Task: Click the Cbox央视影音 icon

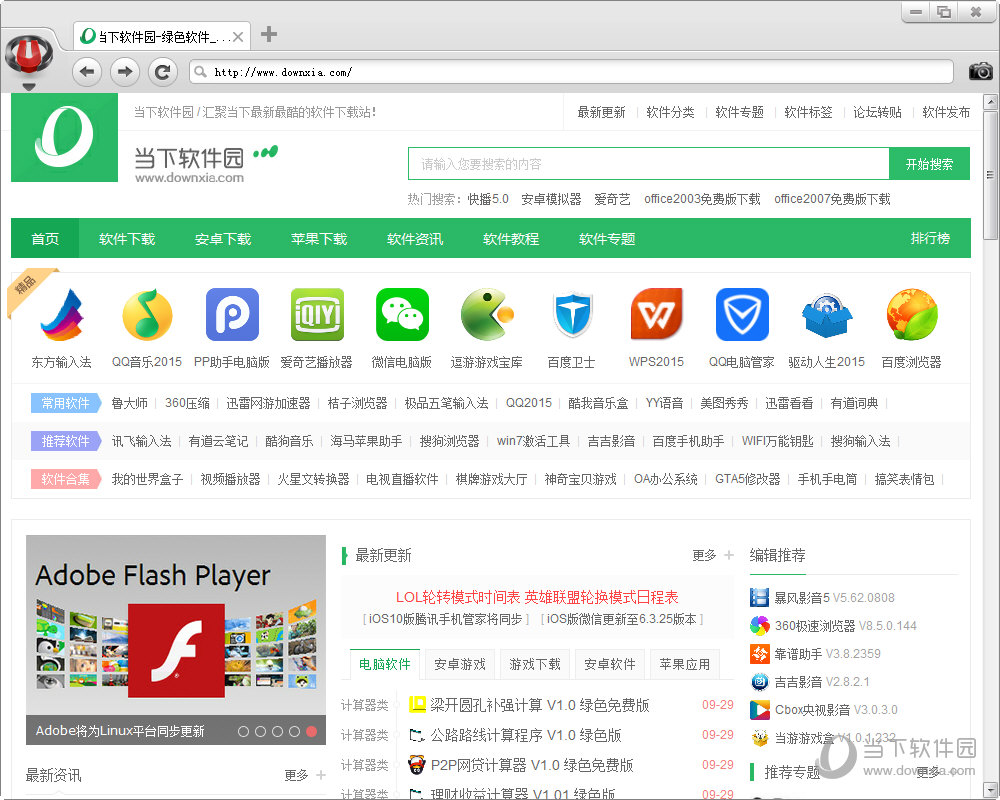Action: (x=760, y=709)
